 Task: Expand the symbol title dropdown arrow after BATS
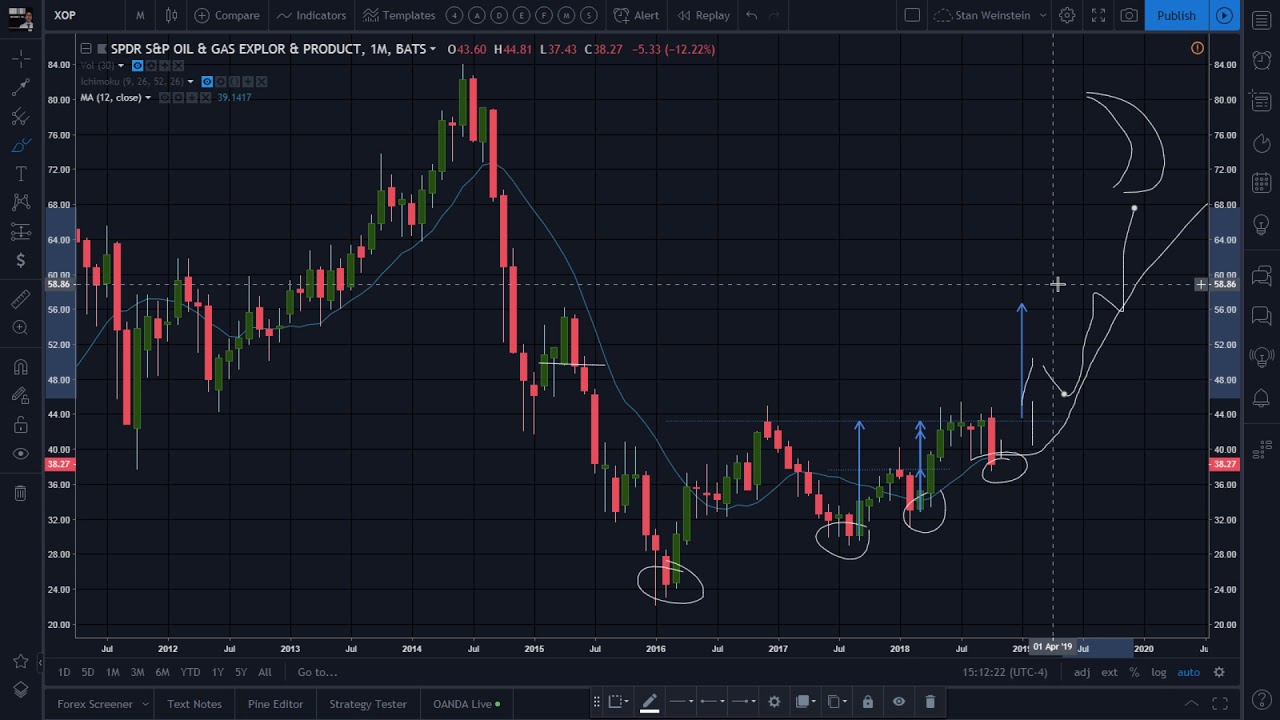[432, 49]
